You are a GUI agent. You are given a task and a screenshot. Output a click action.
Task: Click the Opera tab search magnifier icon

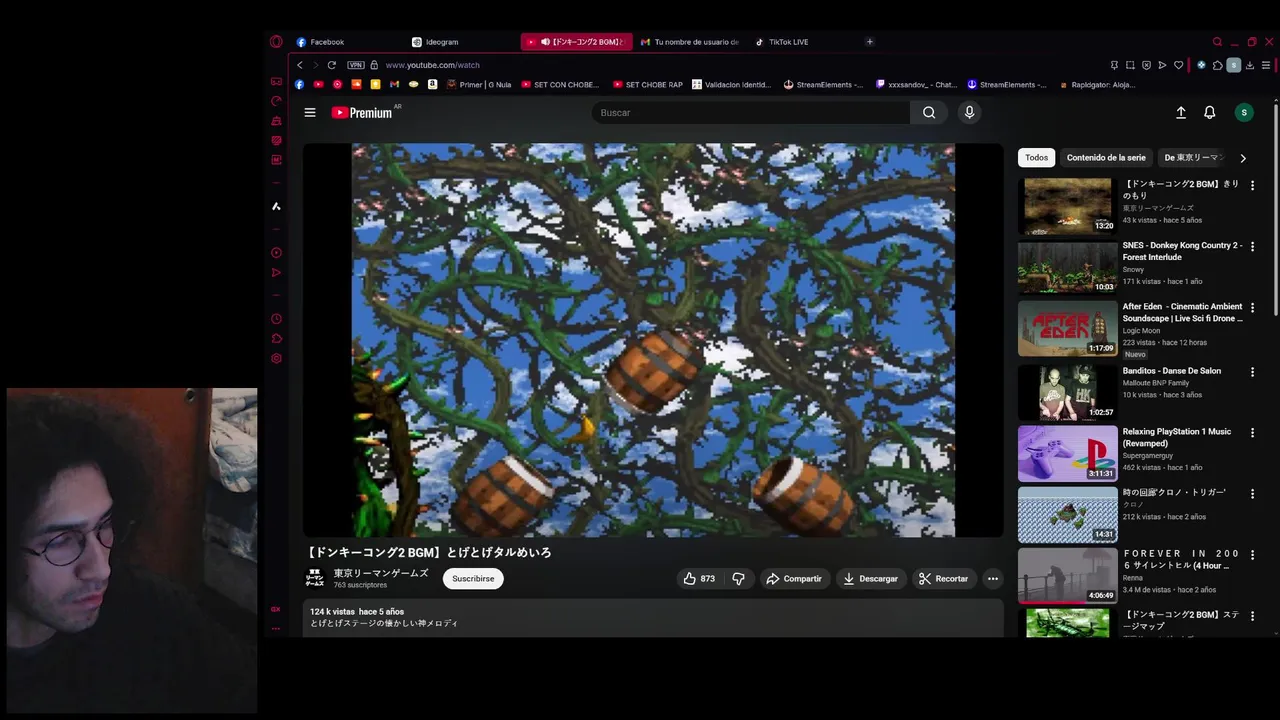click(x=1217, y=42)
